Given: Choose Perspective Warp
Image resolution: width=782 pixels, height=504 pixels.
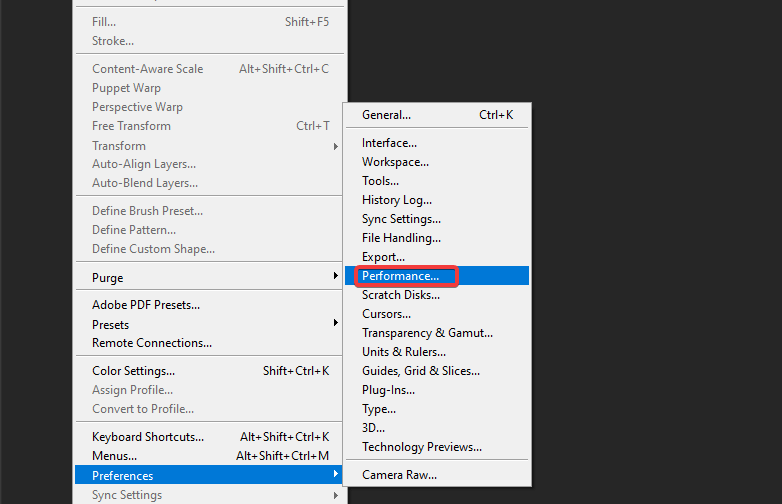Looking at the screenshot, I should click(x=209, y=107).
